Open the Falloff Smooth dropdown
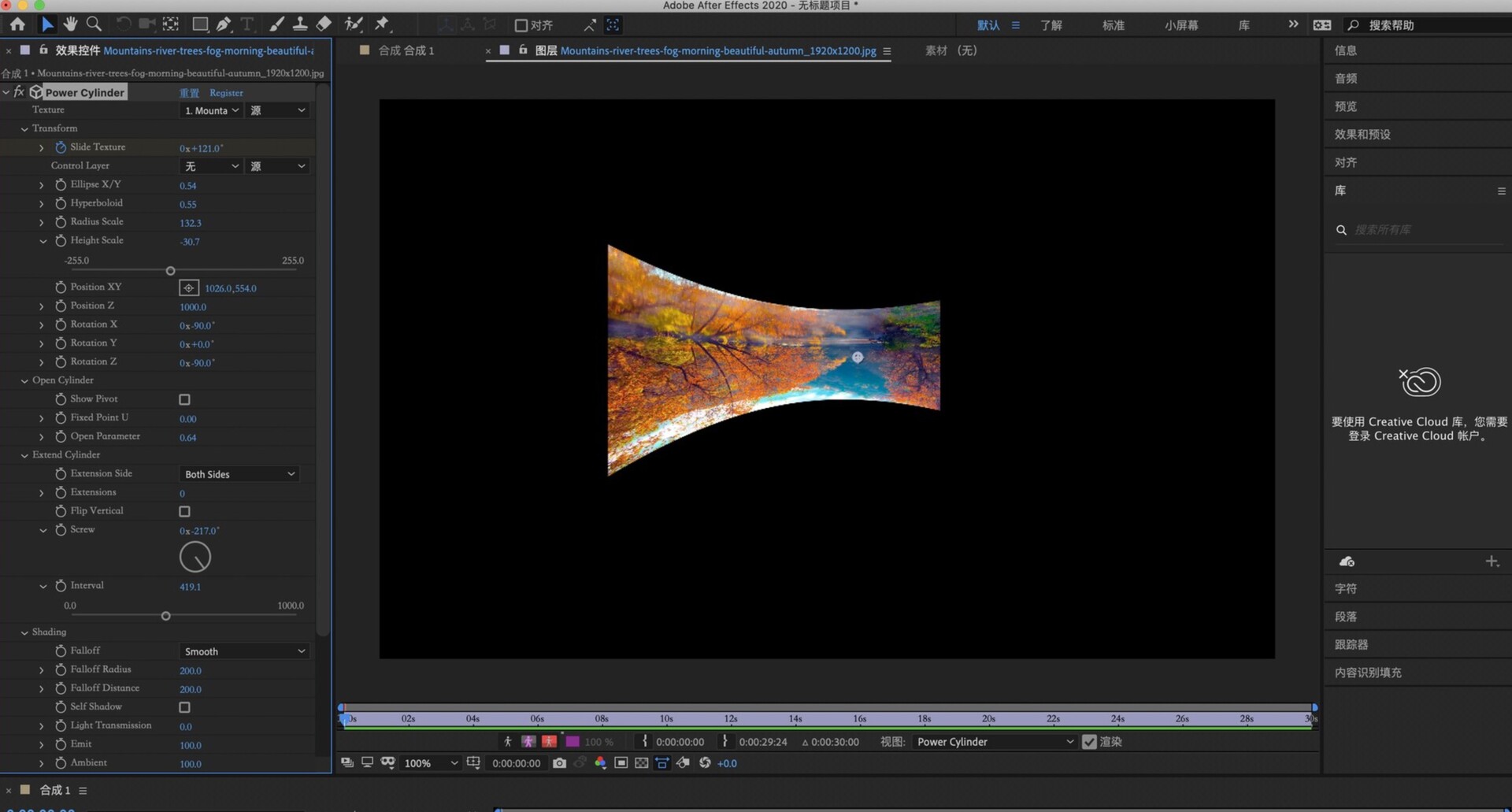The height and width of the screenshot is (812, 1512). point(244,652)
